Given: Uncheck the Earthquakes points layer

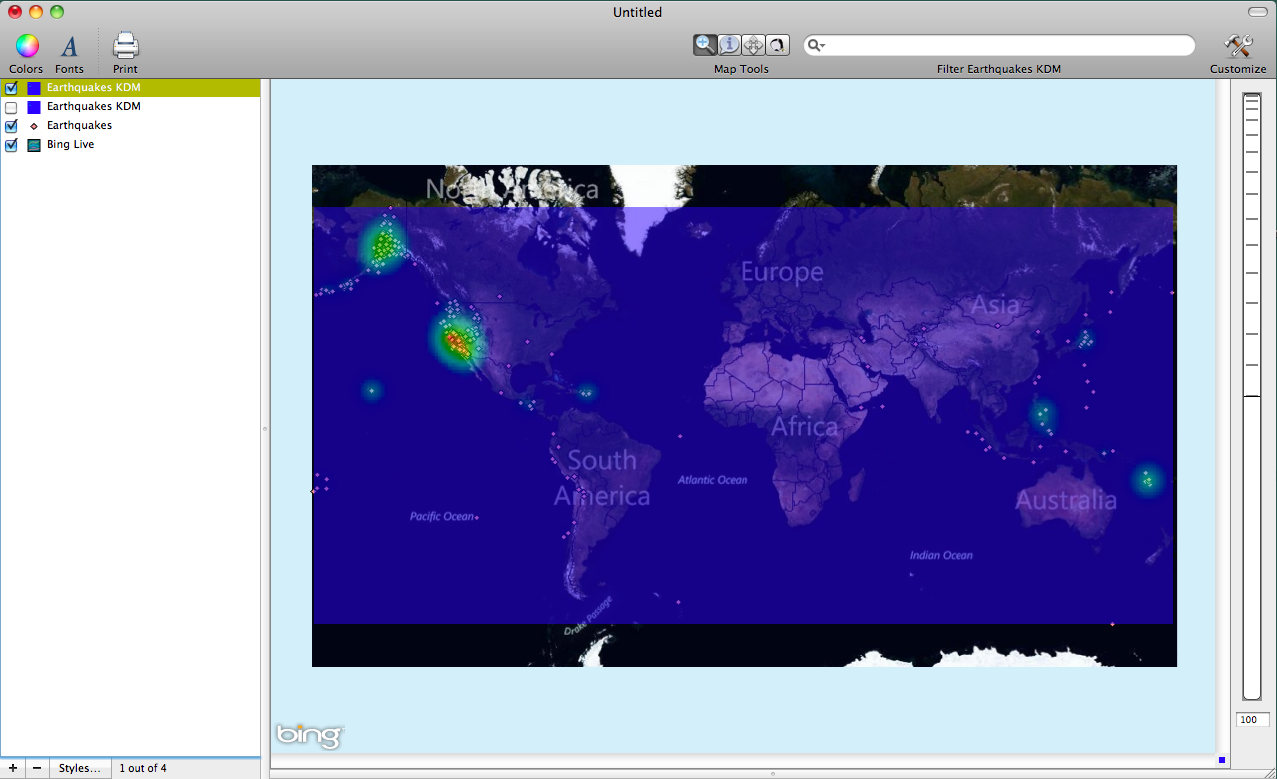Looking at the screenshot, I should [12, 126].
